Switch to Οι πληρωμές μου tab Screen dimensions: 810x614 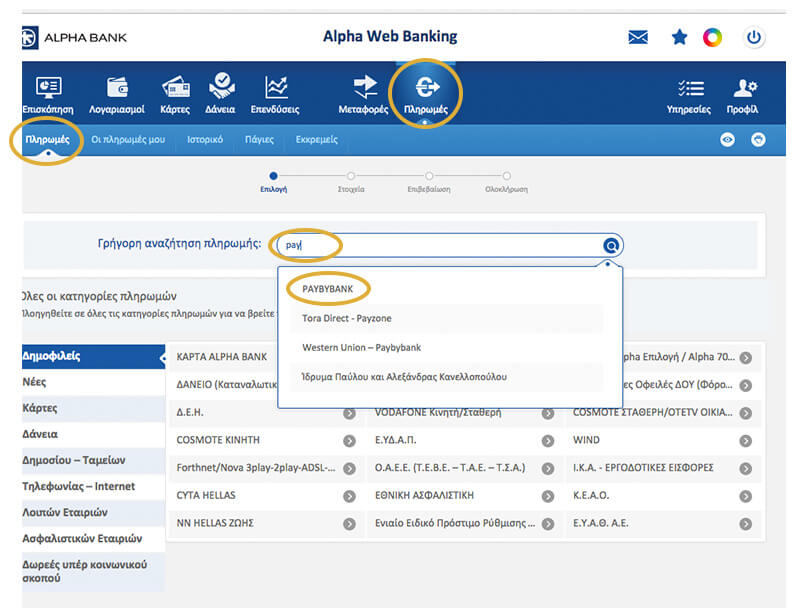[x=128, y=139]
